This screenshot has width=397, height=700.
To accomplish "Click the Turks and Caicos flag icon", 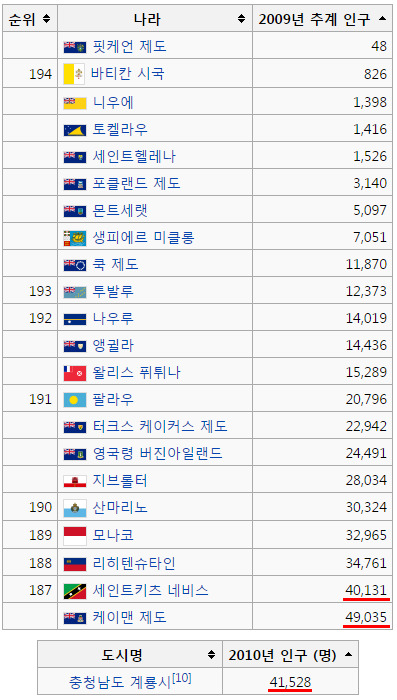I will [75, 427].
